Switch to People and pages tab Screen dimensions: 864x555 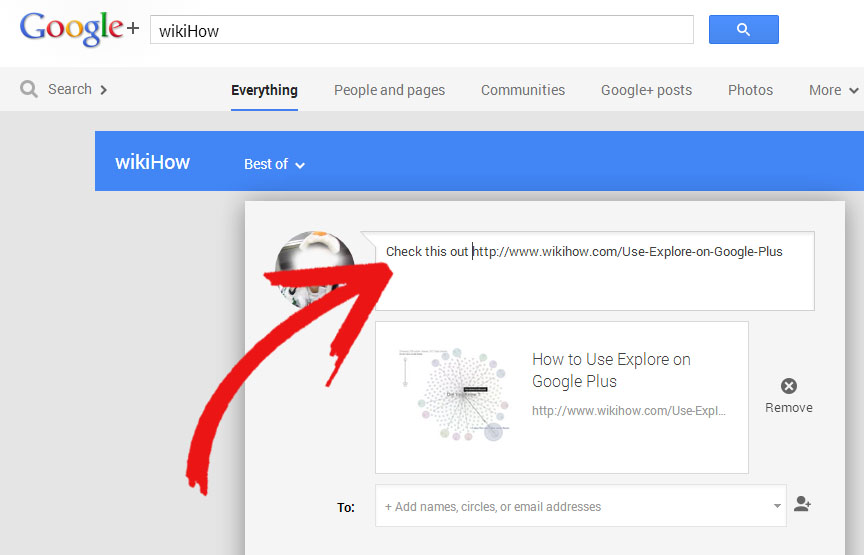coord(389,90)
